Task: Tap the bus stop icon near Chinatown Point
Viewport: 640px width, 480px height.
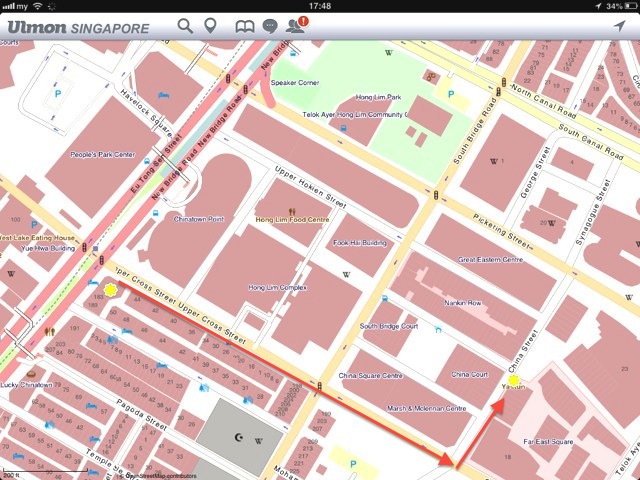Action: click(x=155, y=213)
